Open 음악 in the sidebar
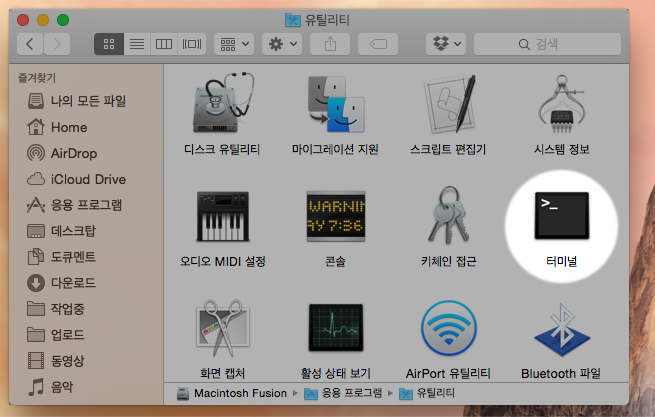The height and width of the screenshot is (417, 655). pos(50,386)
